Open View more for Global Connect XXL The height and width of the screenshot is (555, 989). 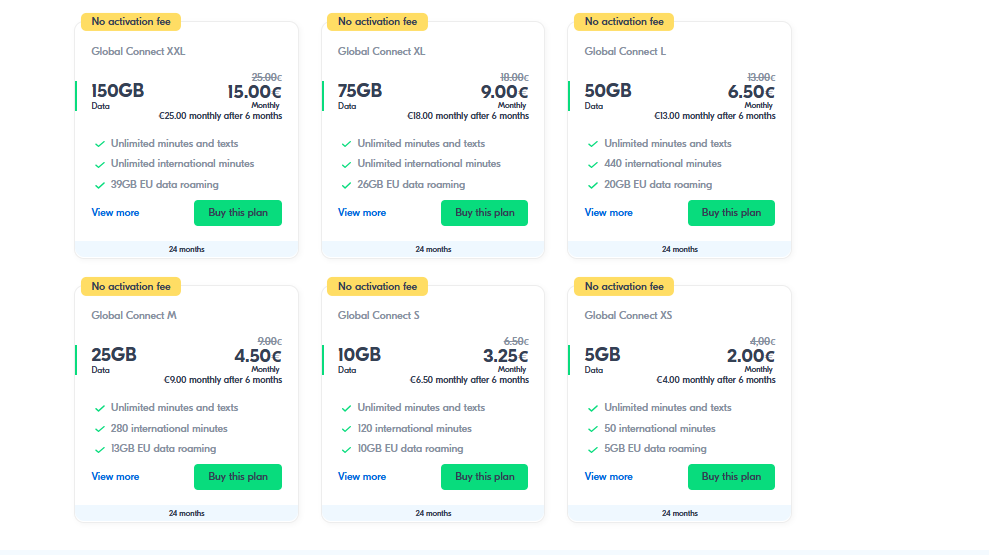click(115, 213)
